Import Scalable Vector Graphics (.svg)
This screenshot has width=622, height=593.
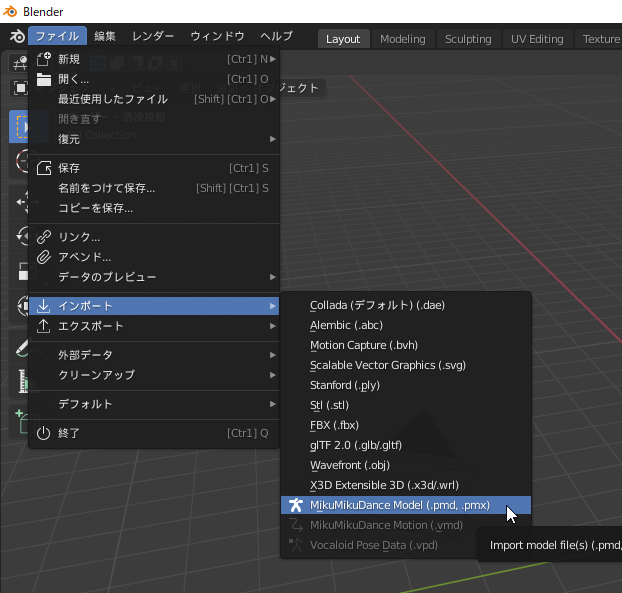pyautogui.click(x=406, y=365)
